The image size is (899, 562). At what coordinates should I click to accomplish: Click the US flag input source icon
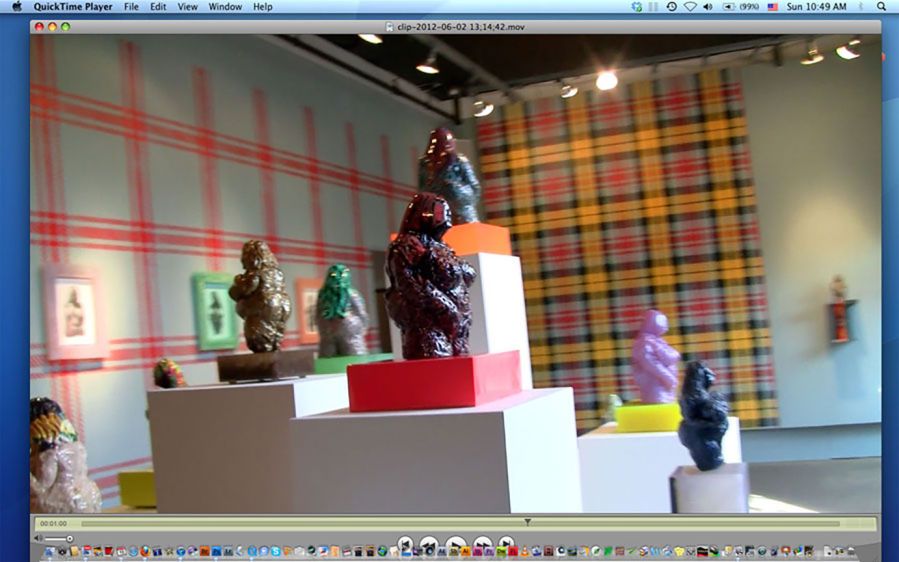click(772, 7)
